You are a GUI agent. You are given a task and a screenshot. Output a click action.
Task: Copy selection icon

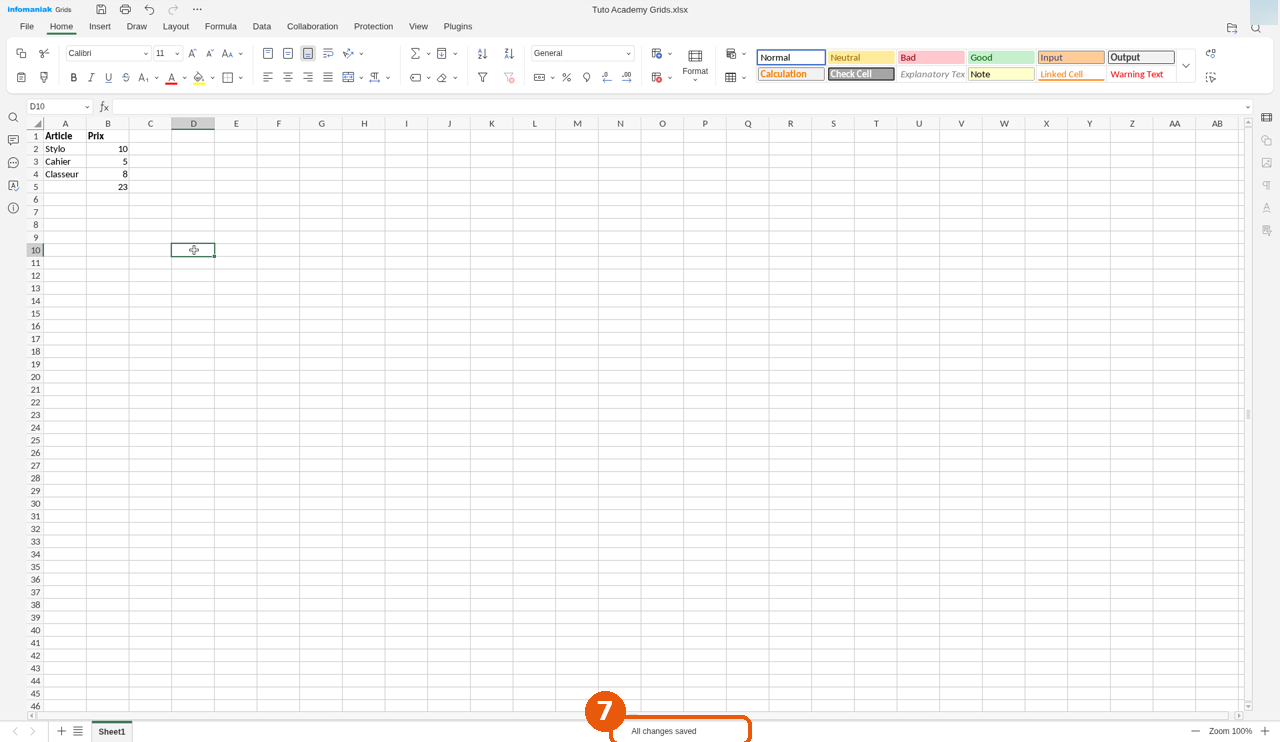tap(22, 53)
